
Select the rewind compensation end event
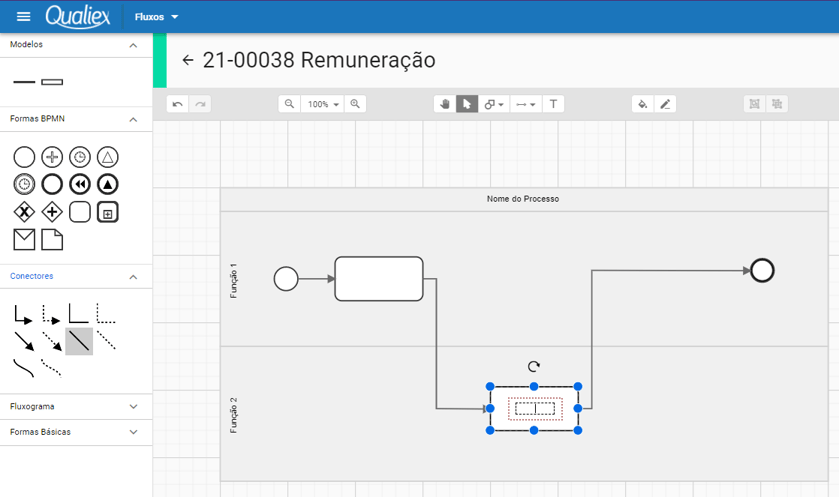[80, 185]
